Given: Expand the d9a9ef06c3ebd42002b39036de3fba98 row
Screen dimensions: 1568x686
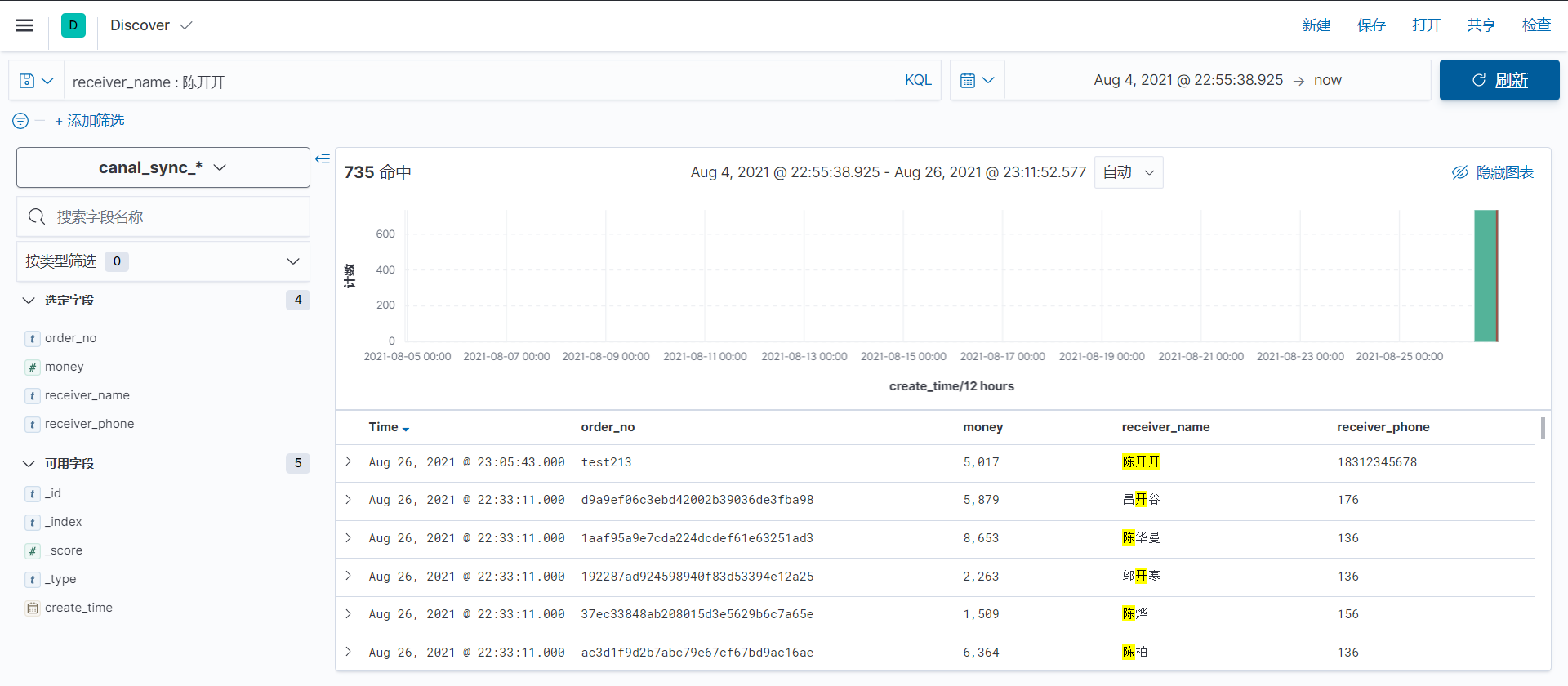Looking at the screenshot, I should click(349, 499).
